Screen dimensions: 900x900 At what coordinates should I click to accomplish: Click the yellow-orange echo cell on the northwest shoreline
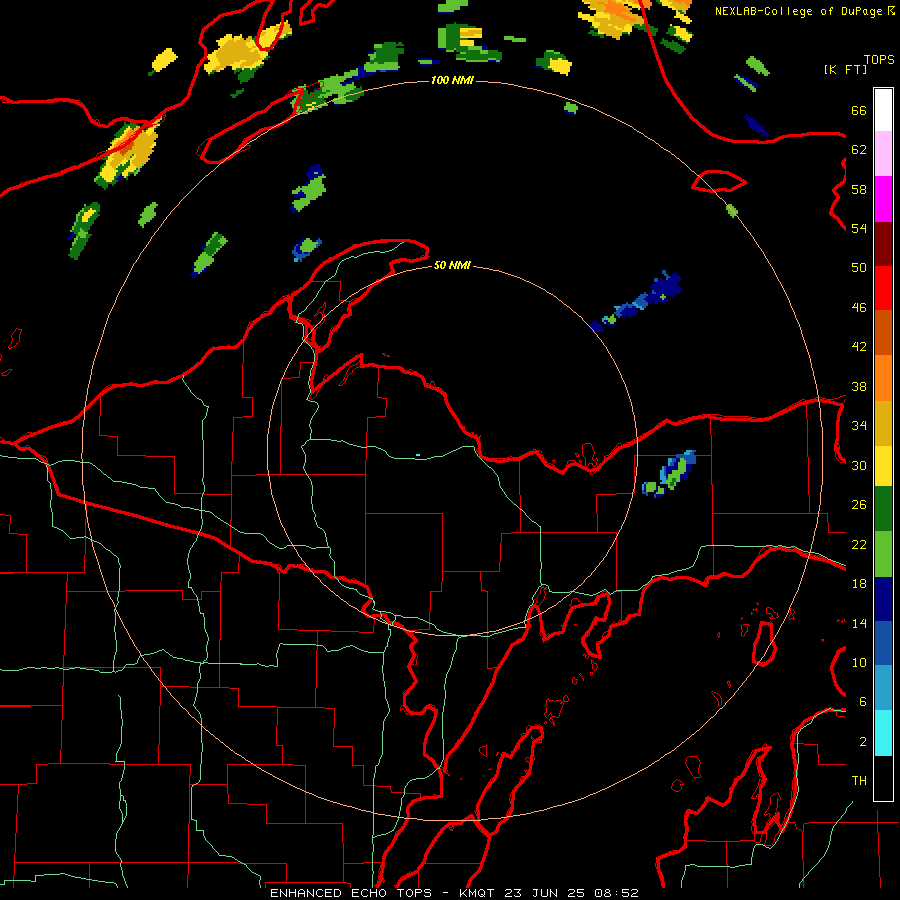click(129, 152)
